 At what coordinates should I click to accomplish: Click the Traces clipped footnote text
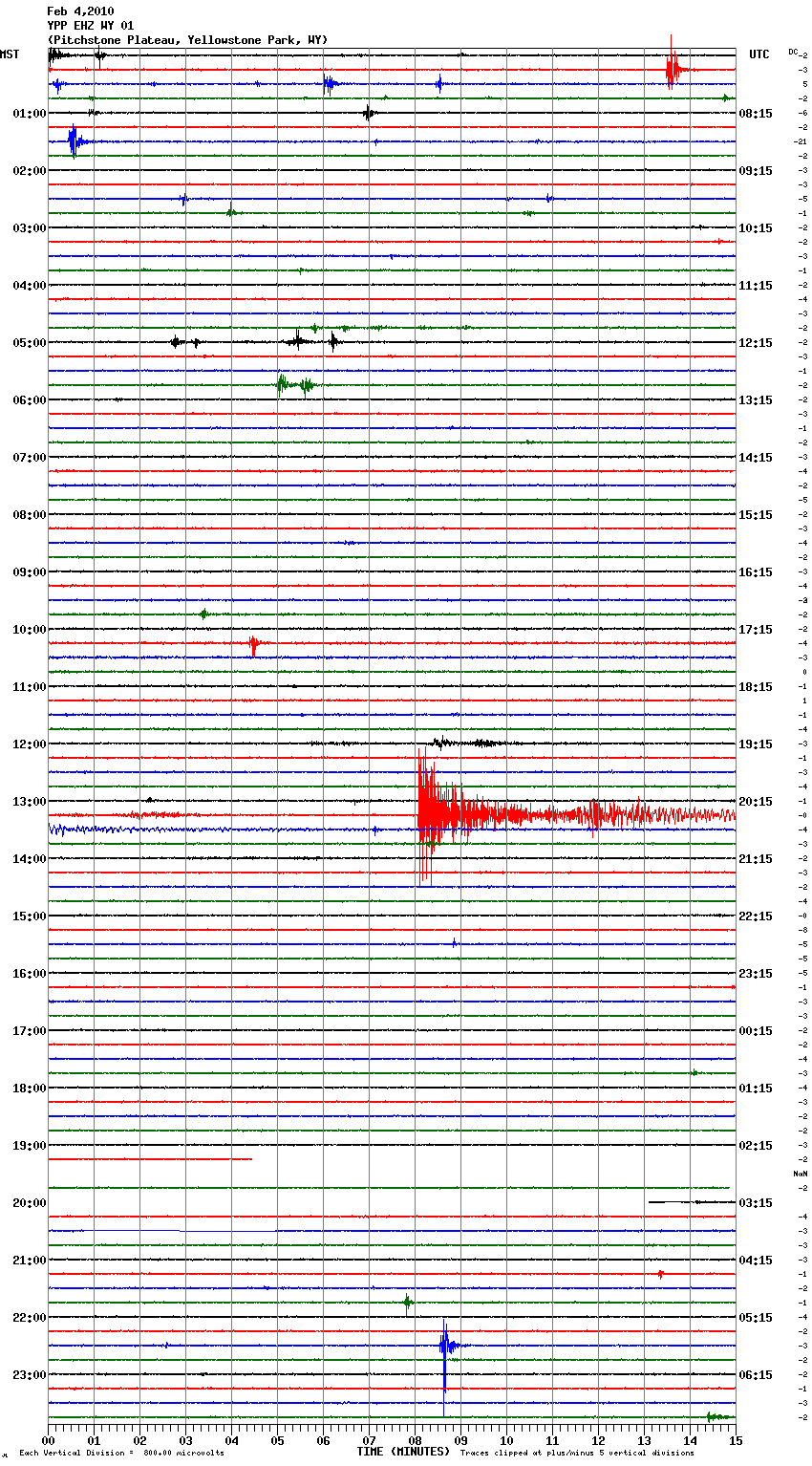pyautogui.click(x=577, y=1453)
